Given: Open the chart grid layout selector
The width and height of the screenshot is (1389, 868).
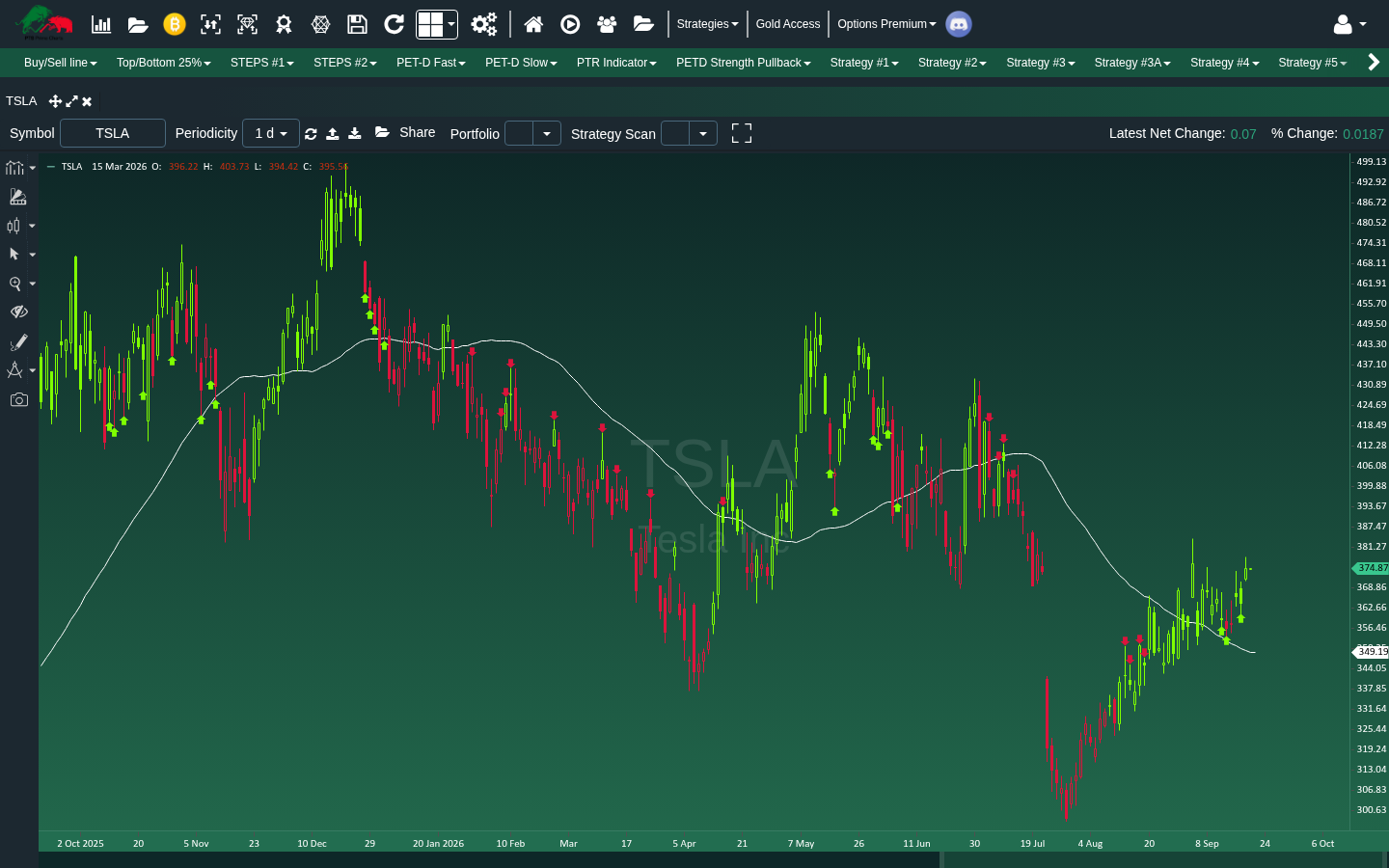Looking at the screenshot, I should 437,24.
